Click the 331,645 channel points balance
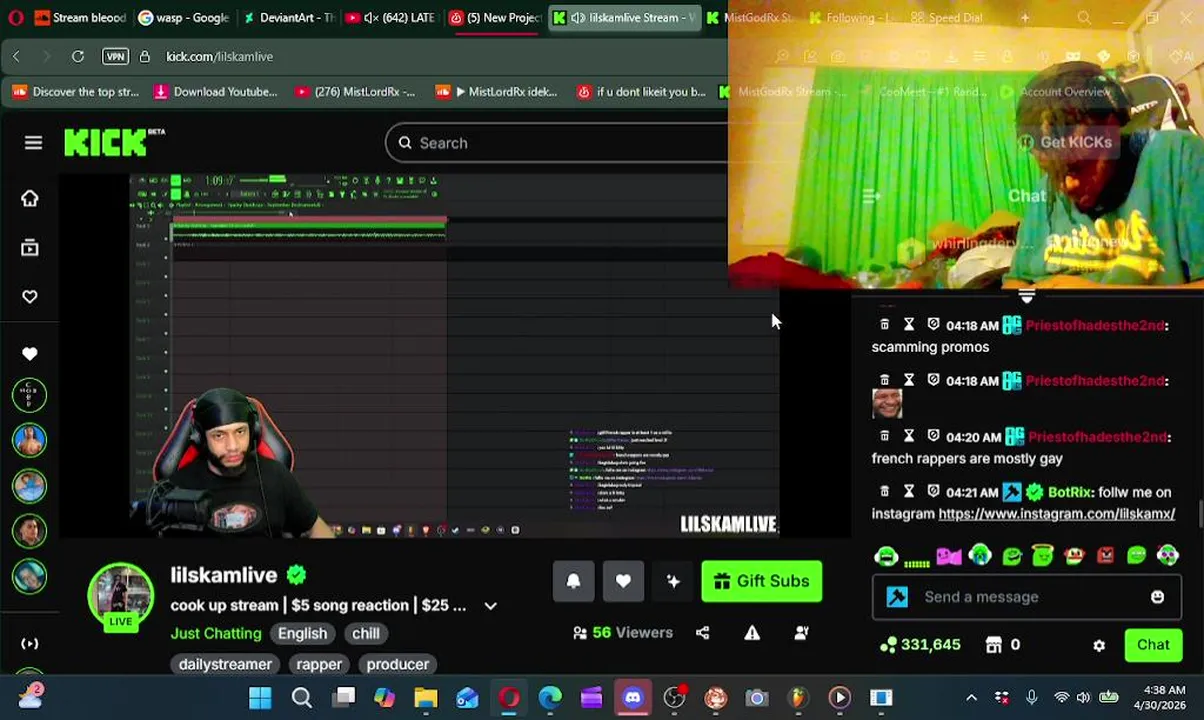1204x720 pixels. pos(920,645)
